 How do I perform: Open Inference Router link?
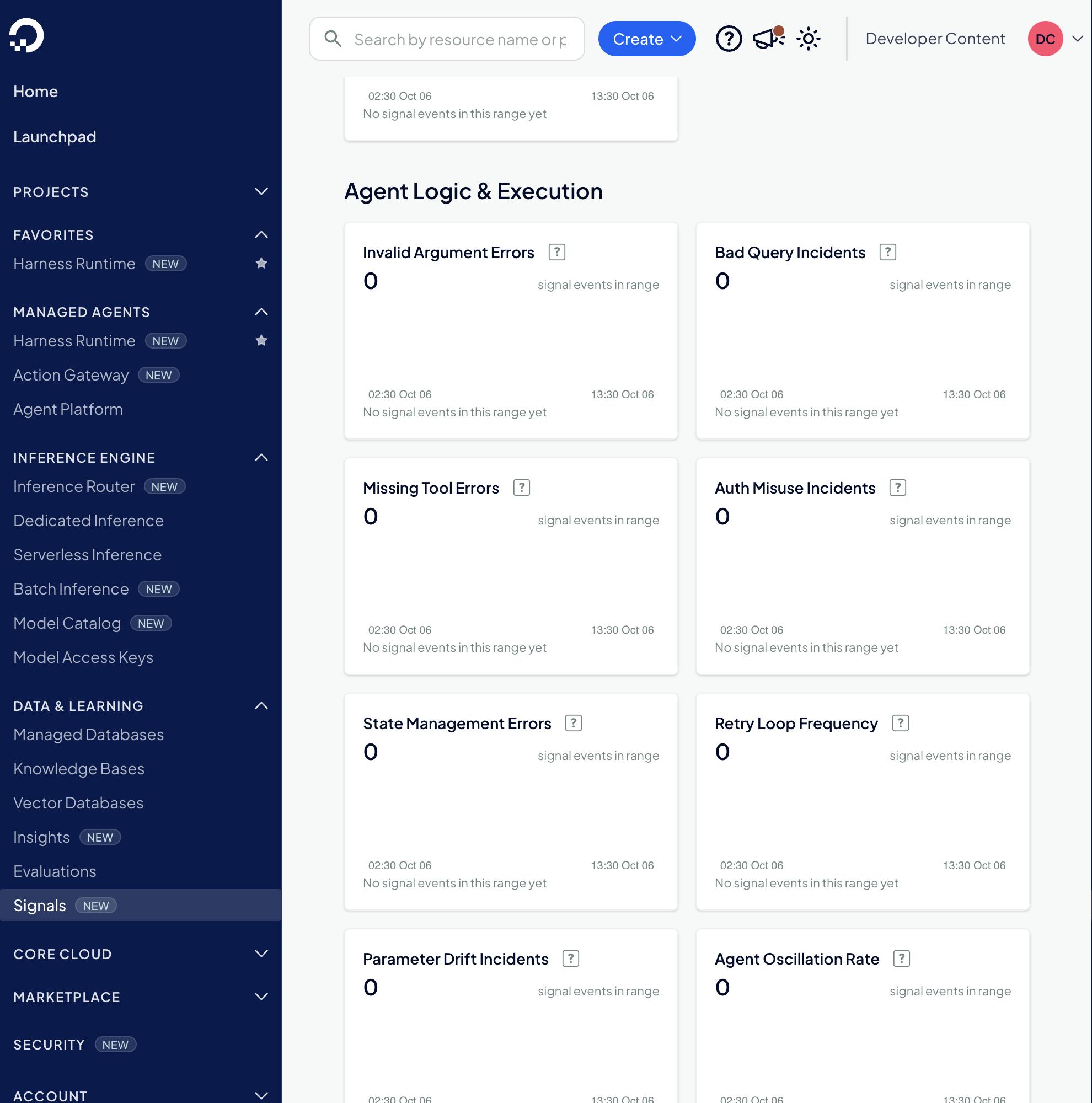click(x=74, y=486)
